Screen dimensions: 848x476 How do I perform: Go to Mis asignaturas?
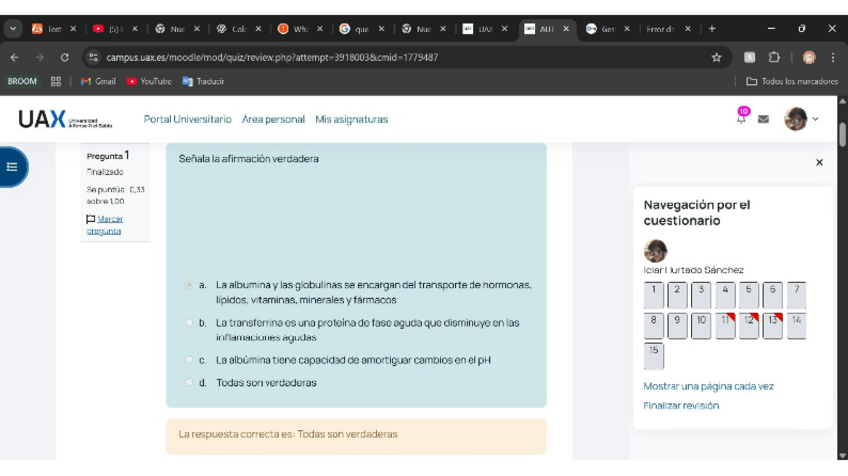[351, 119]
